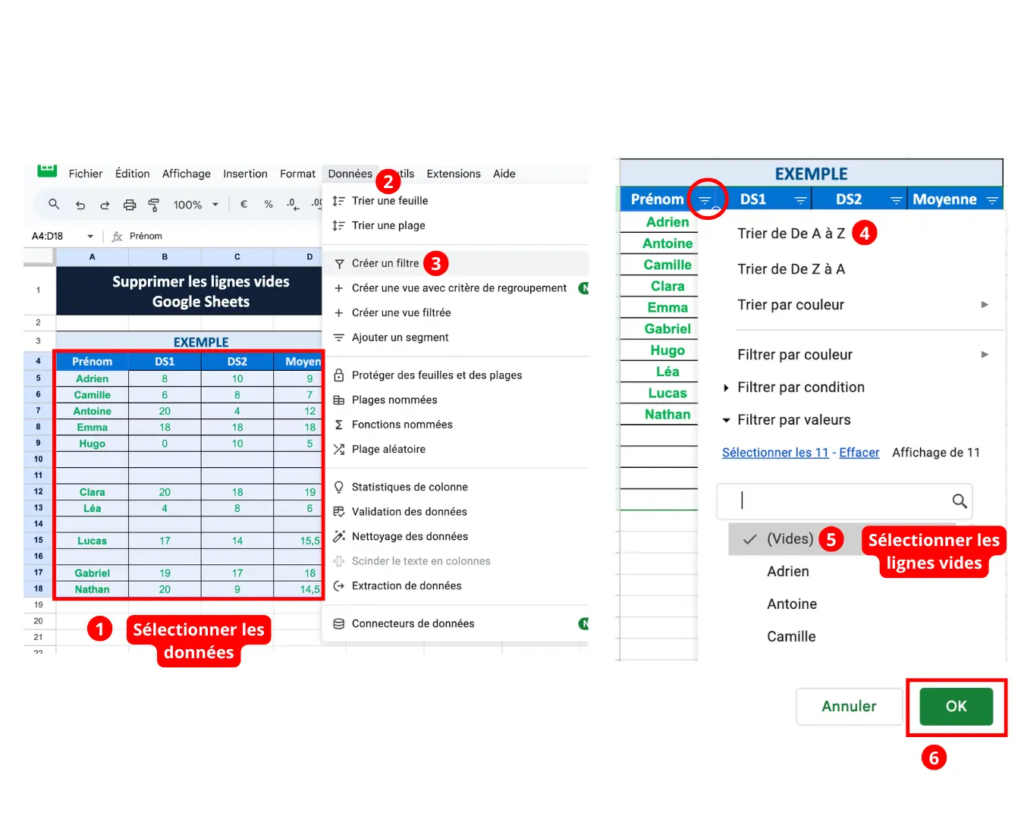The image size is (1024, 819).
Task: Click the Sélectionner les 11 link
Action: point(775,453)
